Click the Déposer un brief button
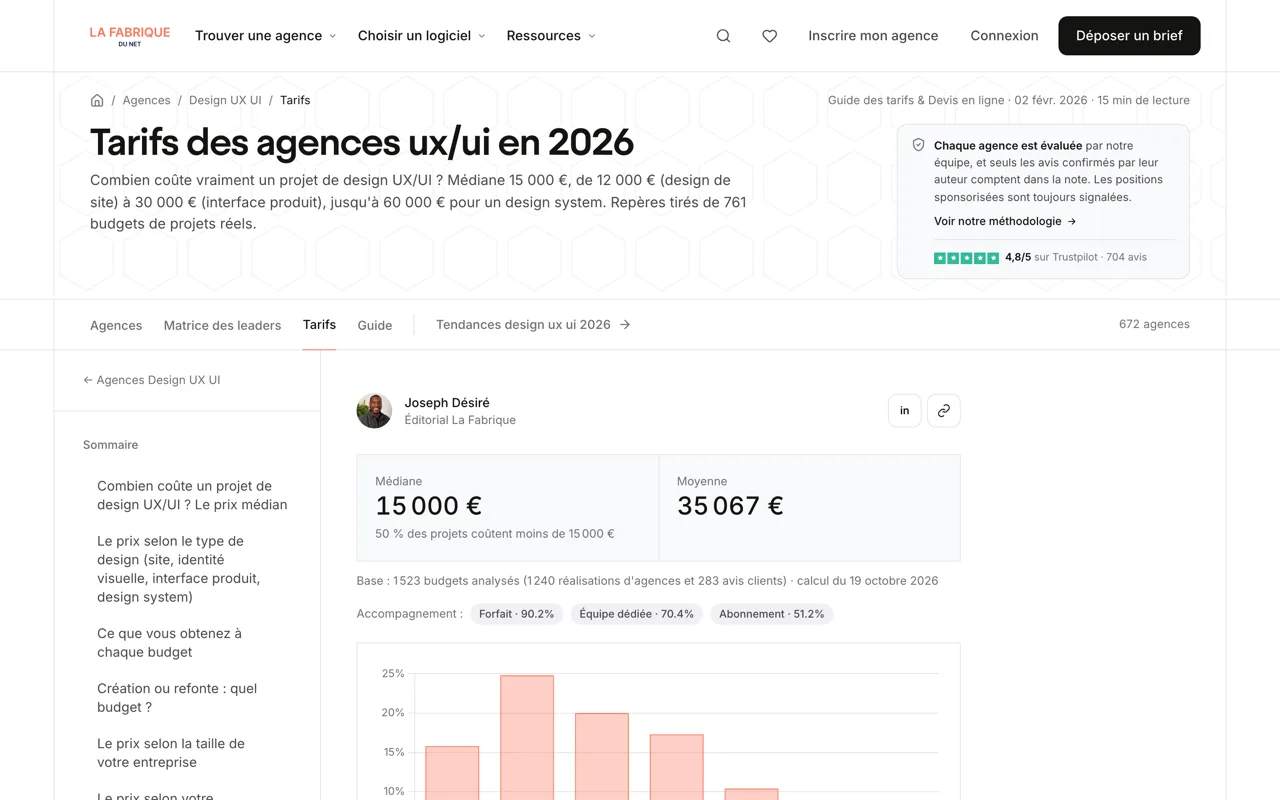The image size is (1280, 800). pyautogui.click(x=1129, y=36)
